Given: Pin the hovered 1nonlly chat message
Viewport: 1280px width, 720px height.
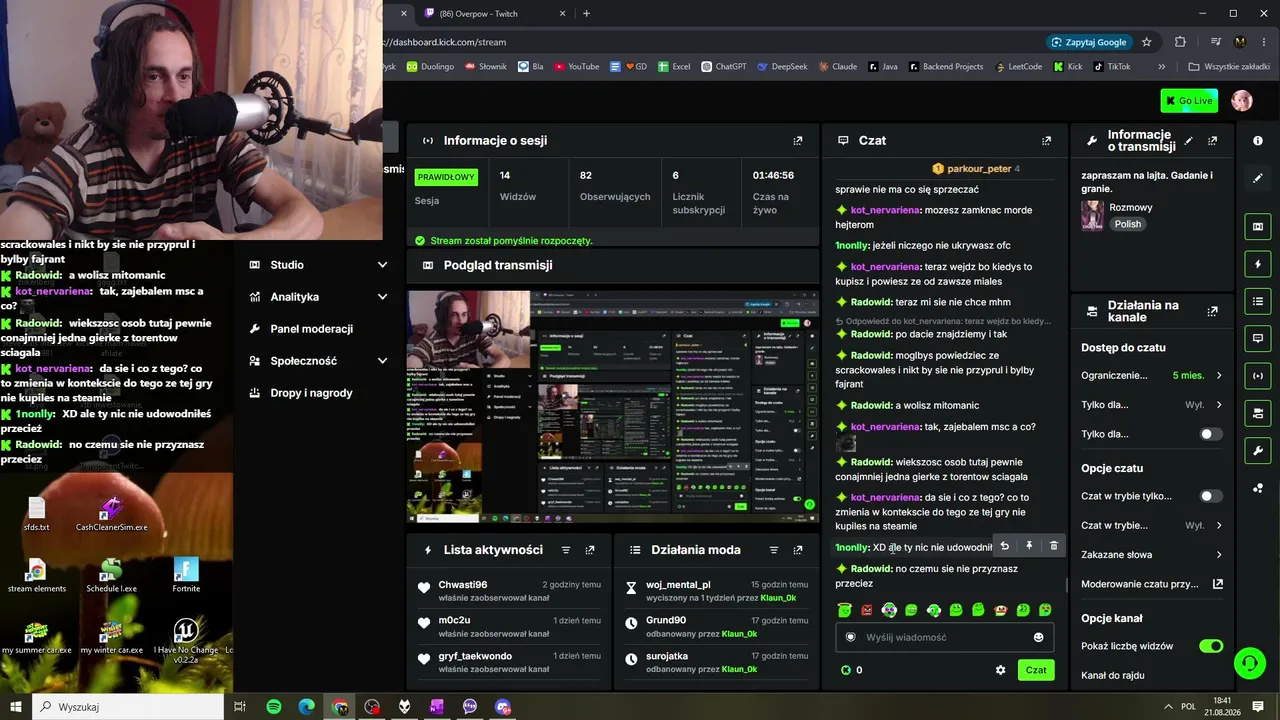Looking at the screenshot, I should click(x=1029, y=546).
